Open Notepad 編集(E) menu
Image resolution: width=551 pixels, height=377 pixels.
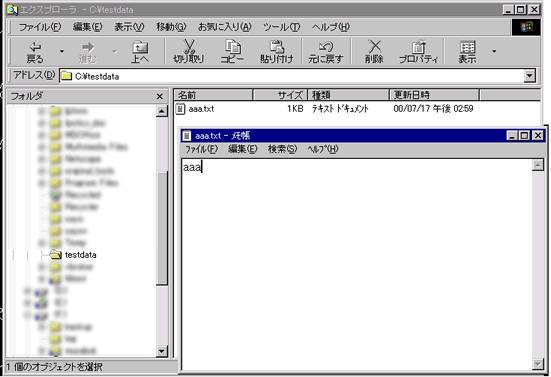click(242, 149)
